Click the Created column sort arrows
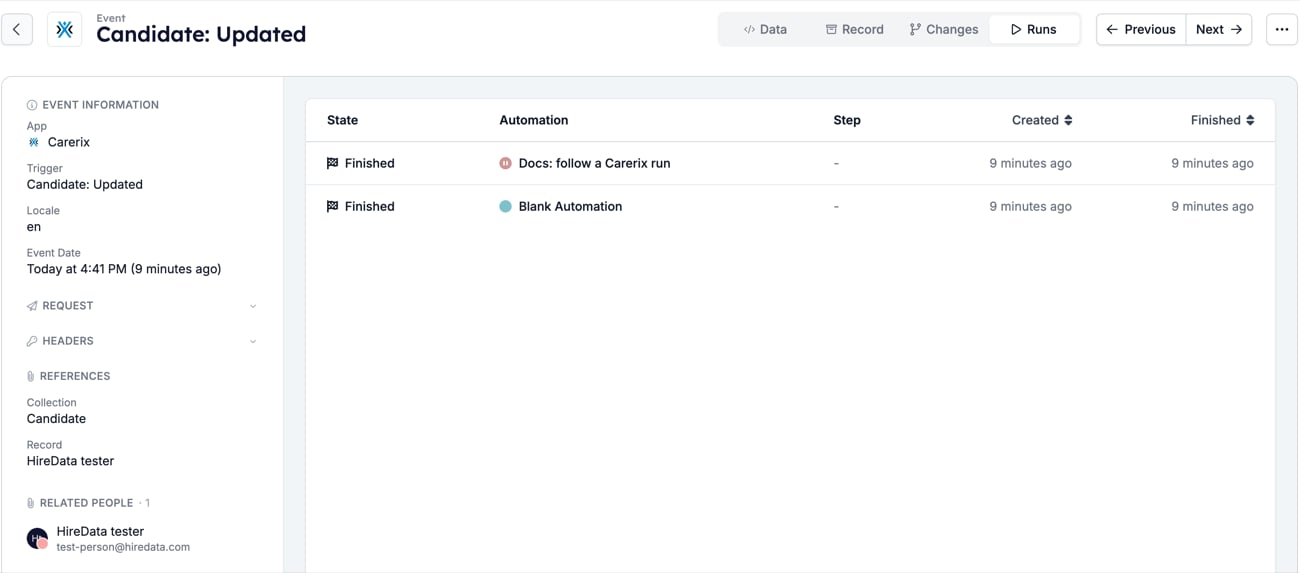 1068,120
